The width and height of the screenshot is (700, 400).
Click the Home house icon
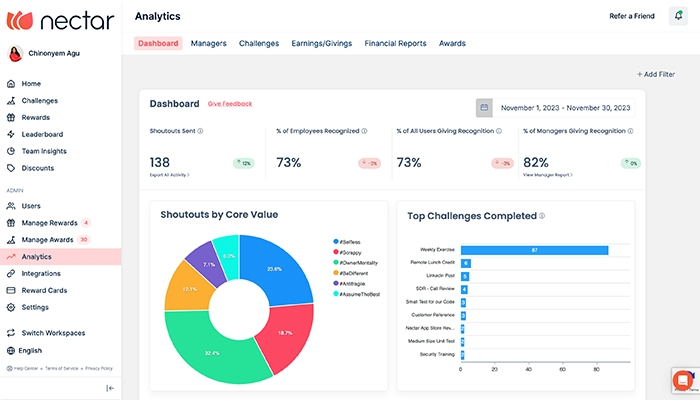(x=11, y=83)
